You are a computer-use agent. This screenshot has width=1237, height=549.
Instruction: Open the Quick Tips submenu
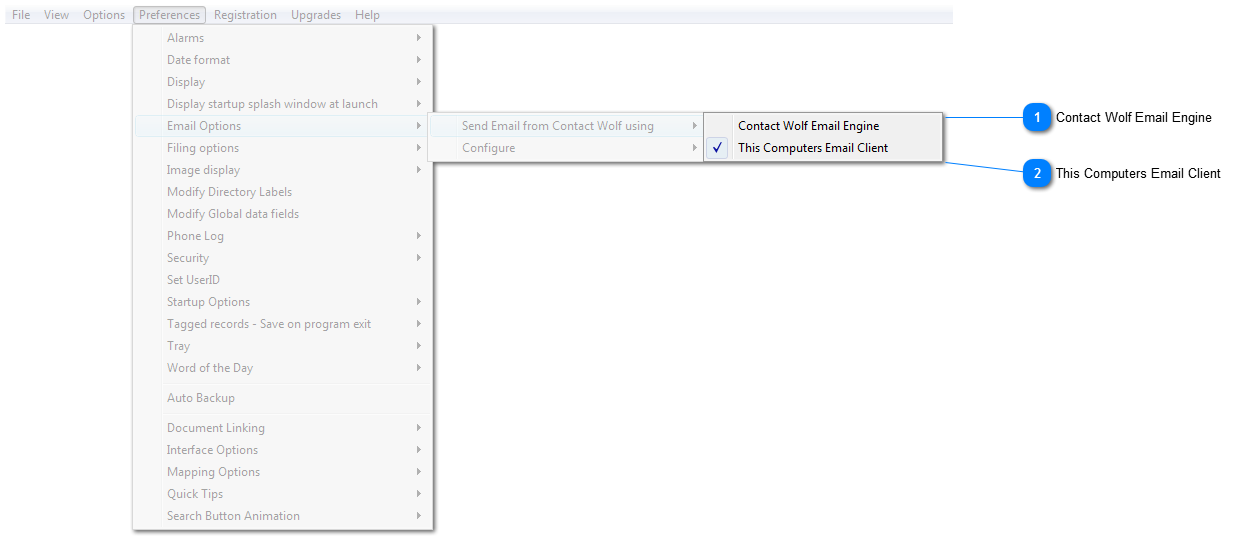[282, 494]
